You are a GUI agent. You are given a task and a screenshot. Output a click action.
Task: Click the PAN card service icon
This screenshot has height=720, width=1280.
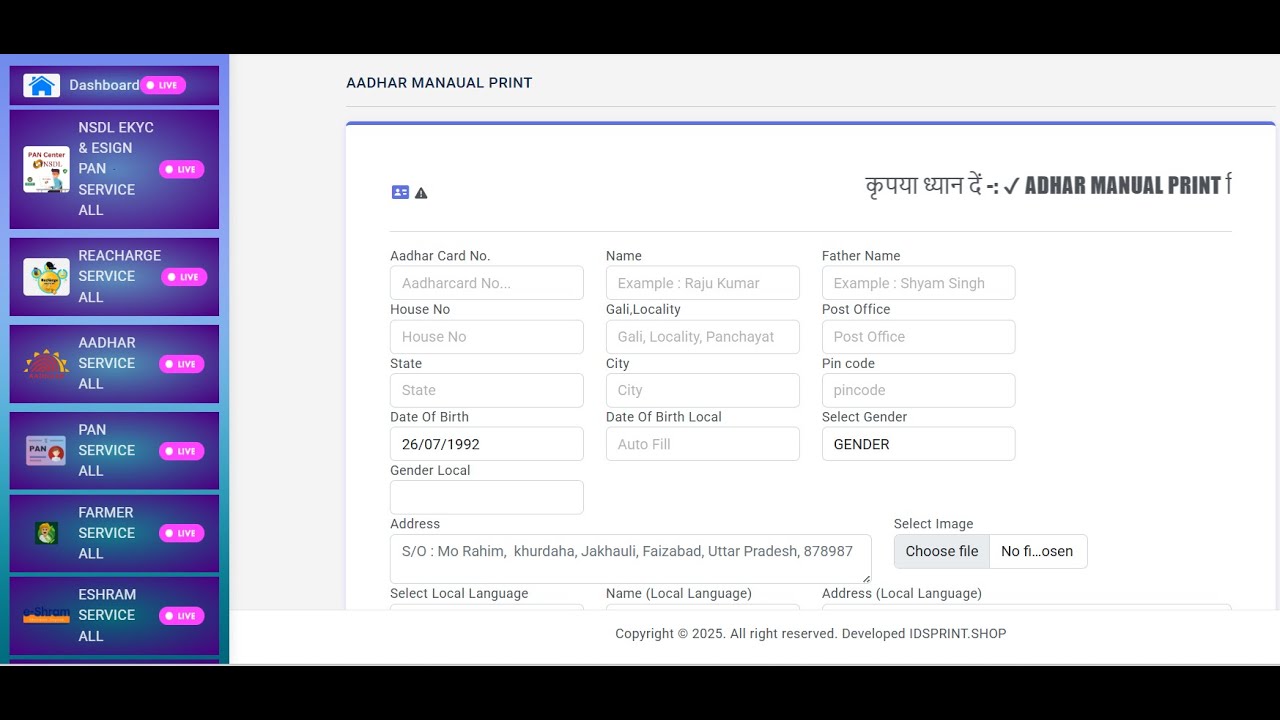tap(46, 451)
